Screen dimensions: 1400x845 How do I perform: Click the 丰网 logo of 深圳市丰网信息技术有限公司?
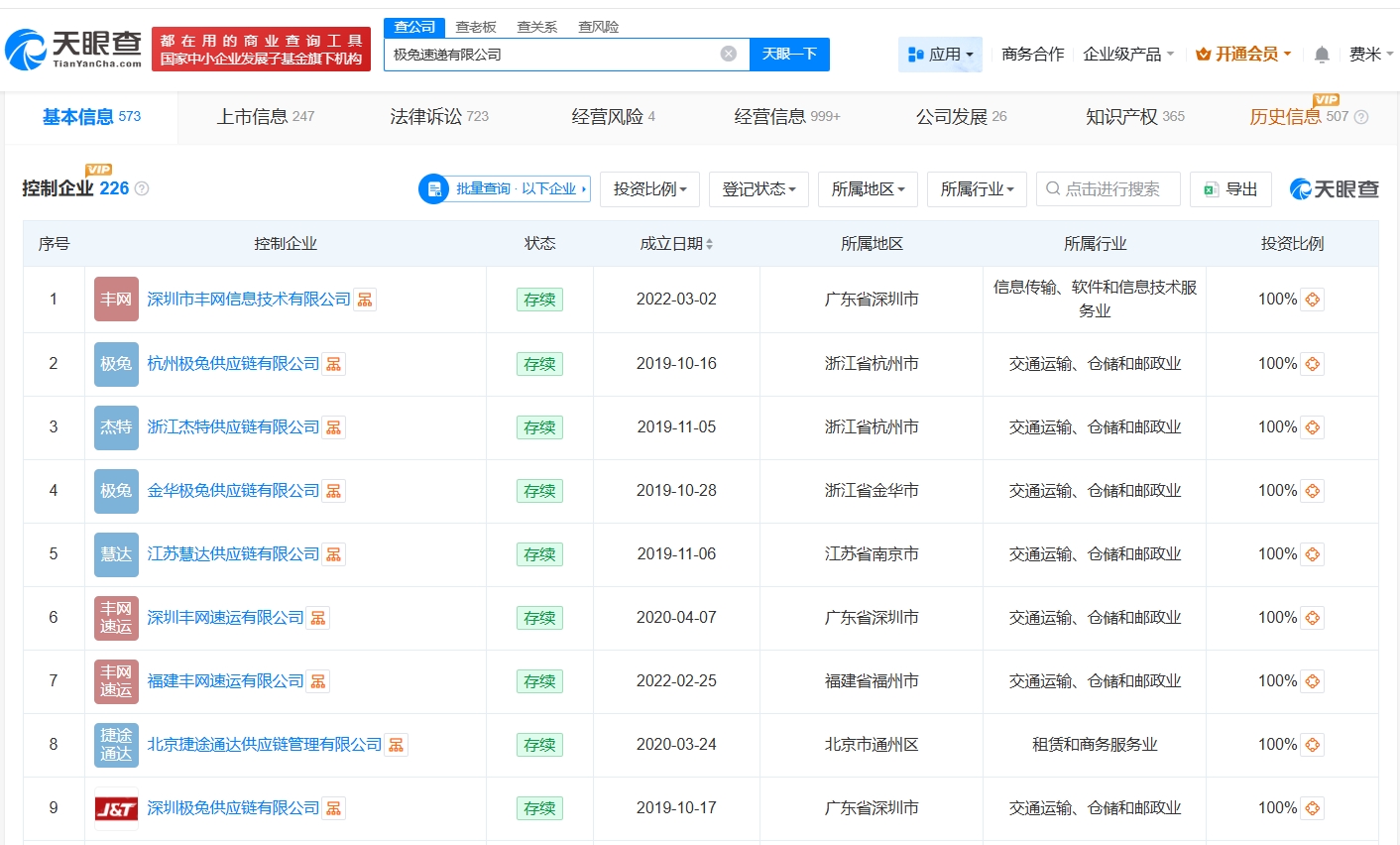[x=116, y=299]
